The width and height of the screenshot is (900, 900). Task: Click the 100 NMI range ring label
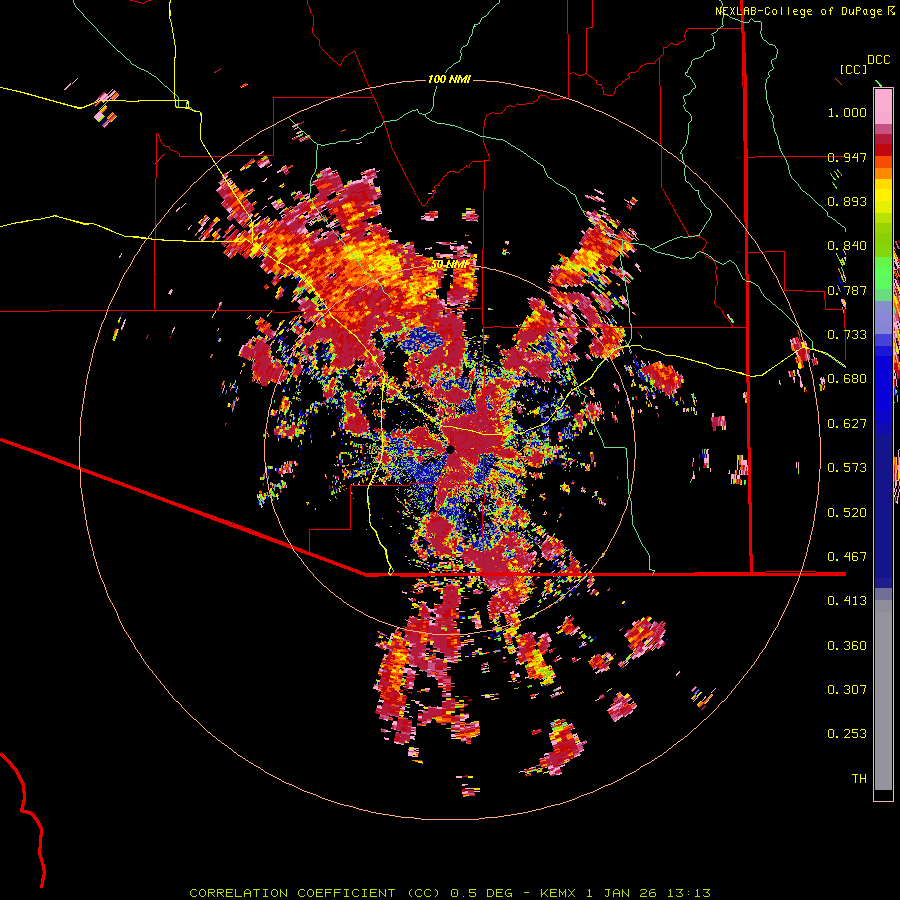coord(449,79)
